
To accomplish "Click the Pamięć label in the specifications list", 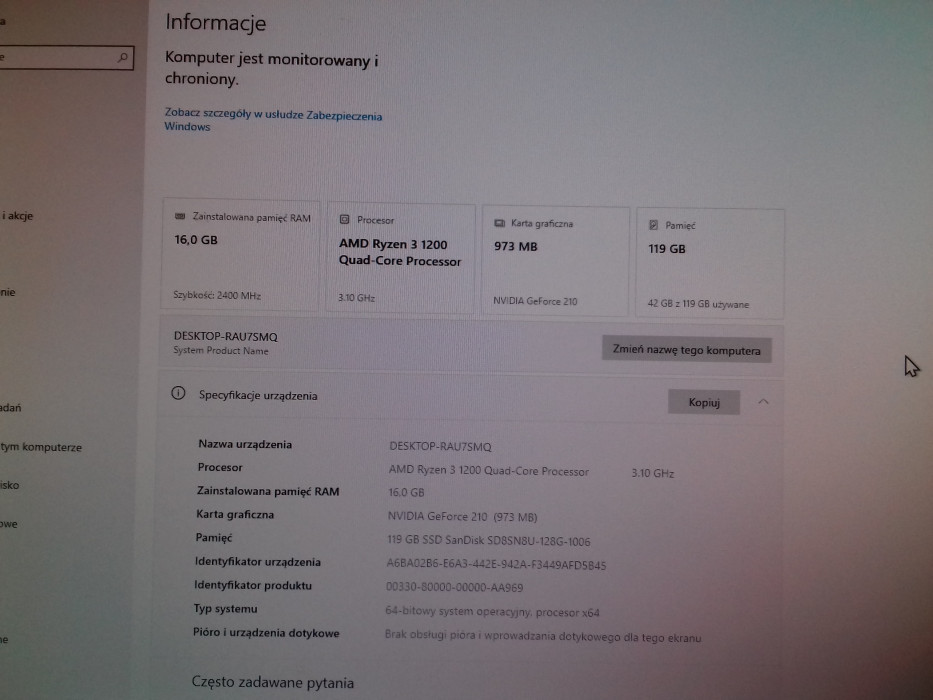I will [x=214, y=538].
